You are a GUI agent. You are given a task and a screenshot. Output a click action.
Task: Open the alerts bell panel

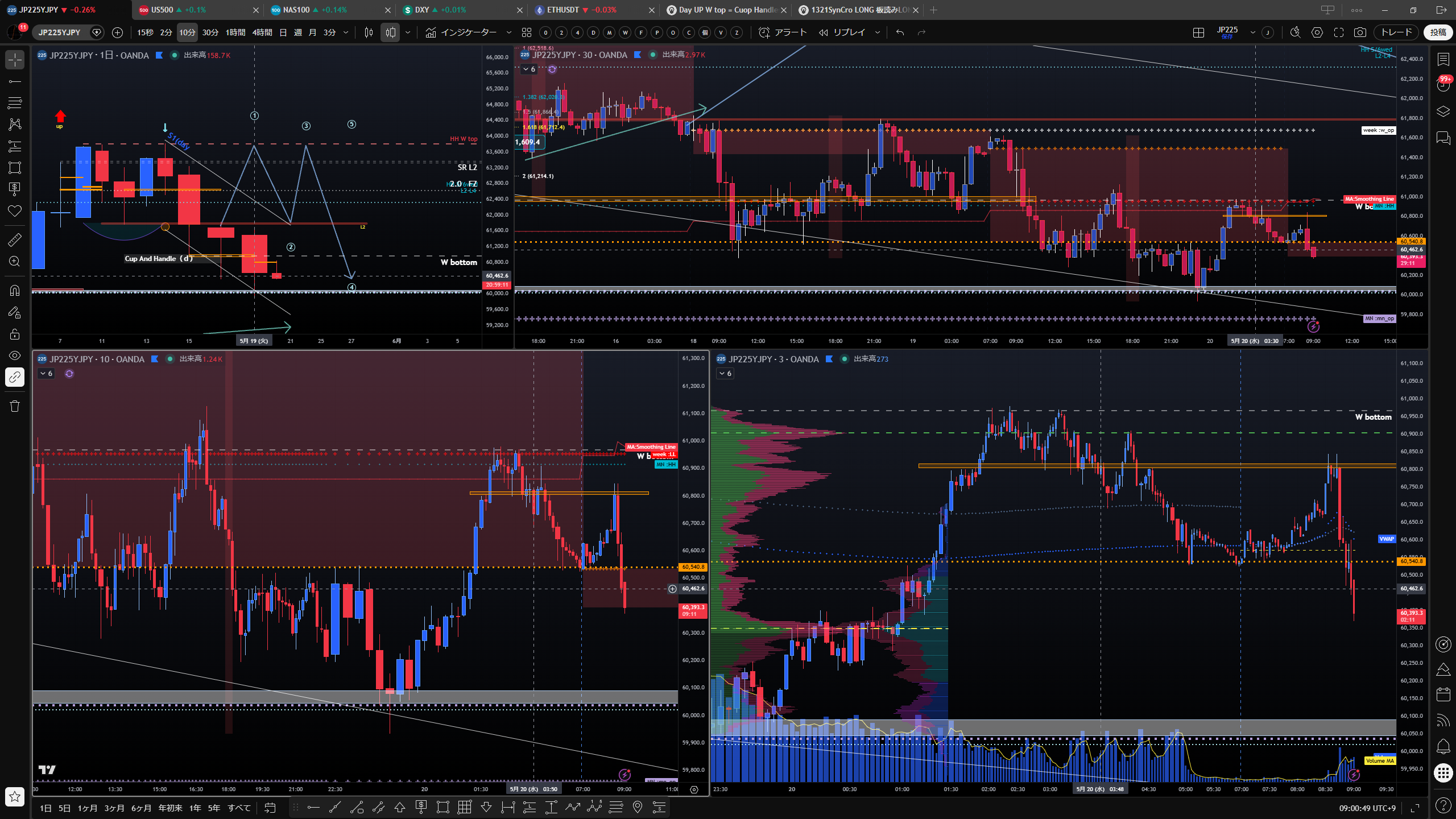click(x=1443, y=746)
